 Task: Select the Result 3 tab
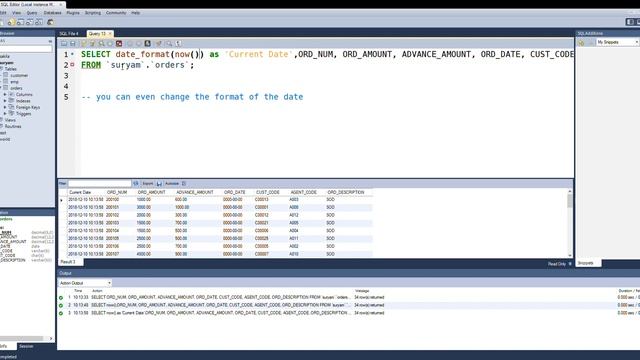click(x=68, y=262)
